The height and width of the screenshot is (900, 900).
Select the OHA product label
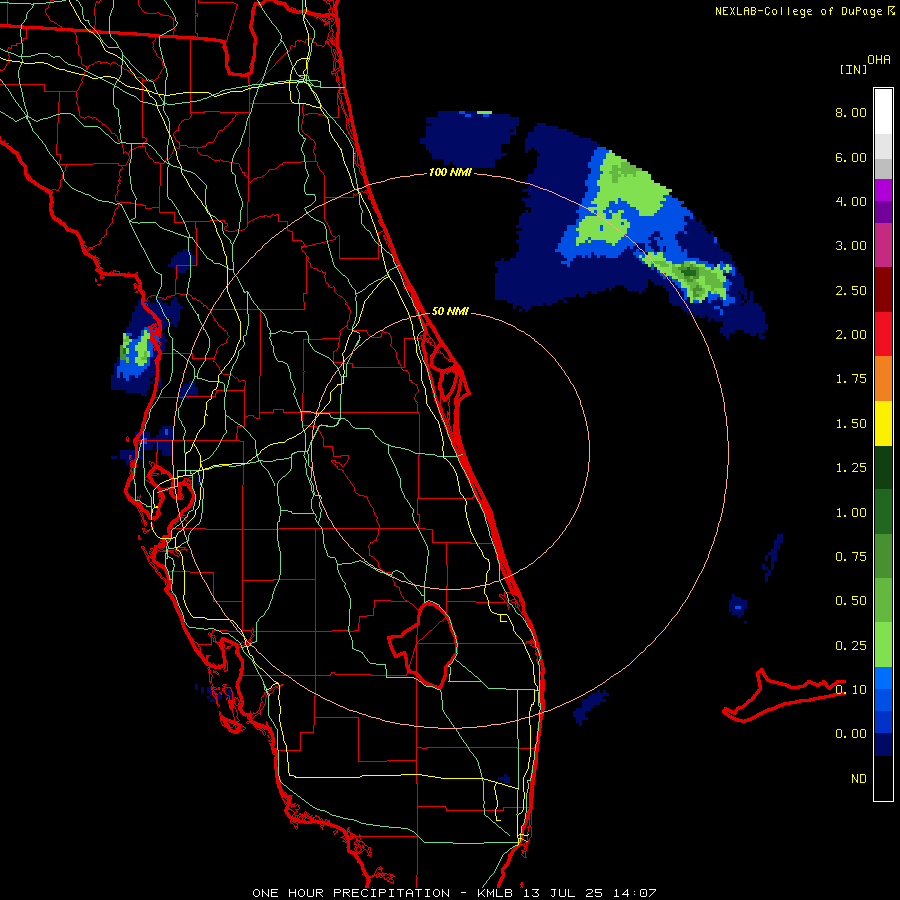[x=879, y=59]
